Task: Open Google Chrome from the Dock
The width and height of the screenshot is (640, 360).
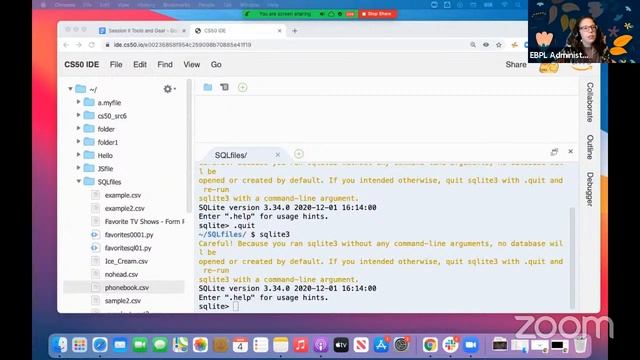Action: 430,345
